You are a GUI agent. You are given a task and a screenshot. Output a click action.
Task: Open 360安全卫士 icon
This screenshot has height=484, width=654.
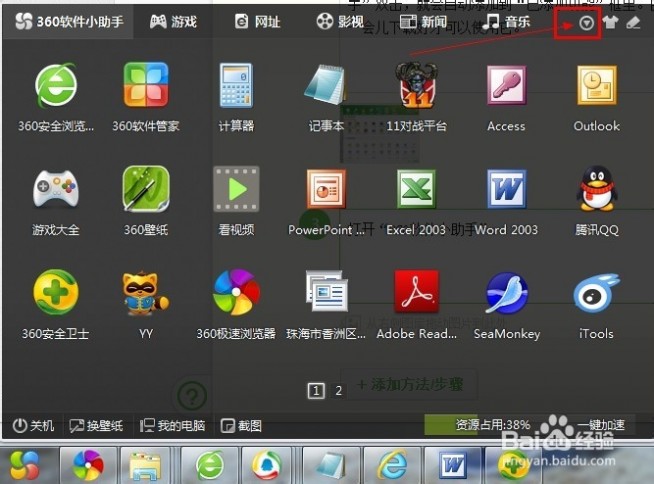55,292
